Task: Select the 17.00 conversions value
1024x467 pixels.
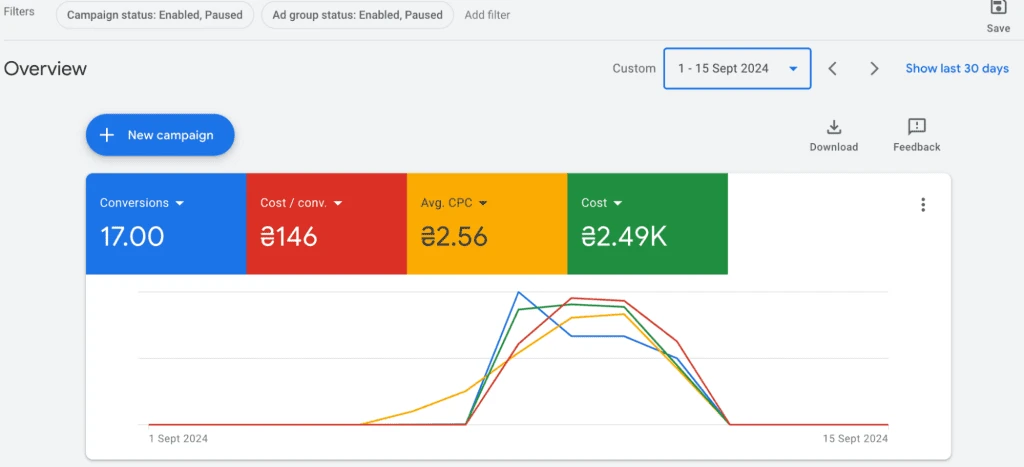Action: [132, 236]
